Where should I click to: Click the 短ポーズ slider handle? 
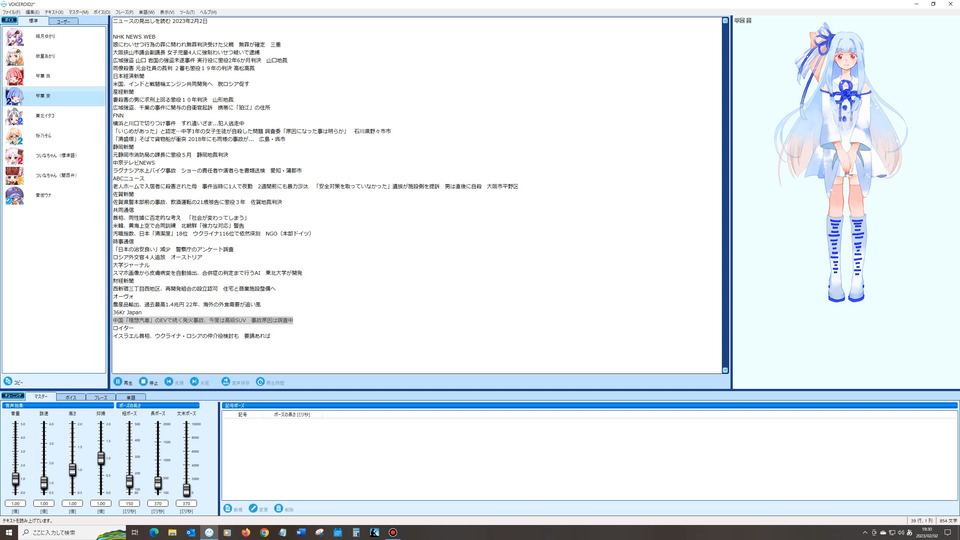coord(129,482)
